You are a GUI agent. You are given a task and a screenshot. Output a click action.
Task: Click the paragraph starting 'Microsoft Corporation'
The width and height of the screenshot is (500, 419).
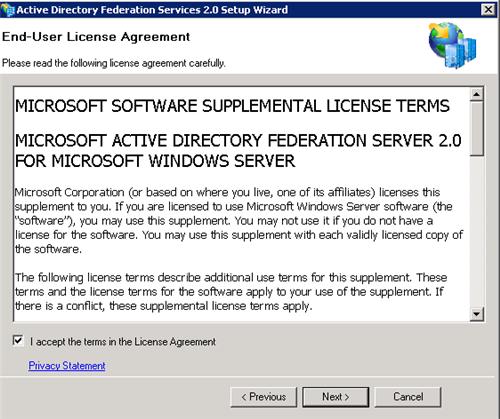click(x=239, y=221)
